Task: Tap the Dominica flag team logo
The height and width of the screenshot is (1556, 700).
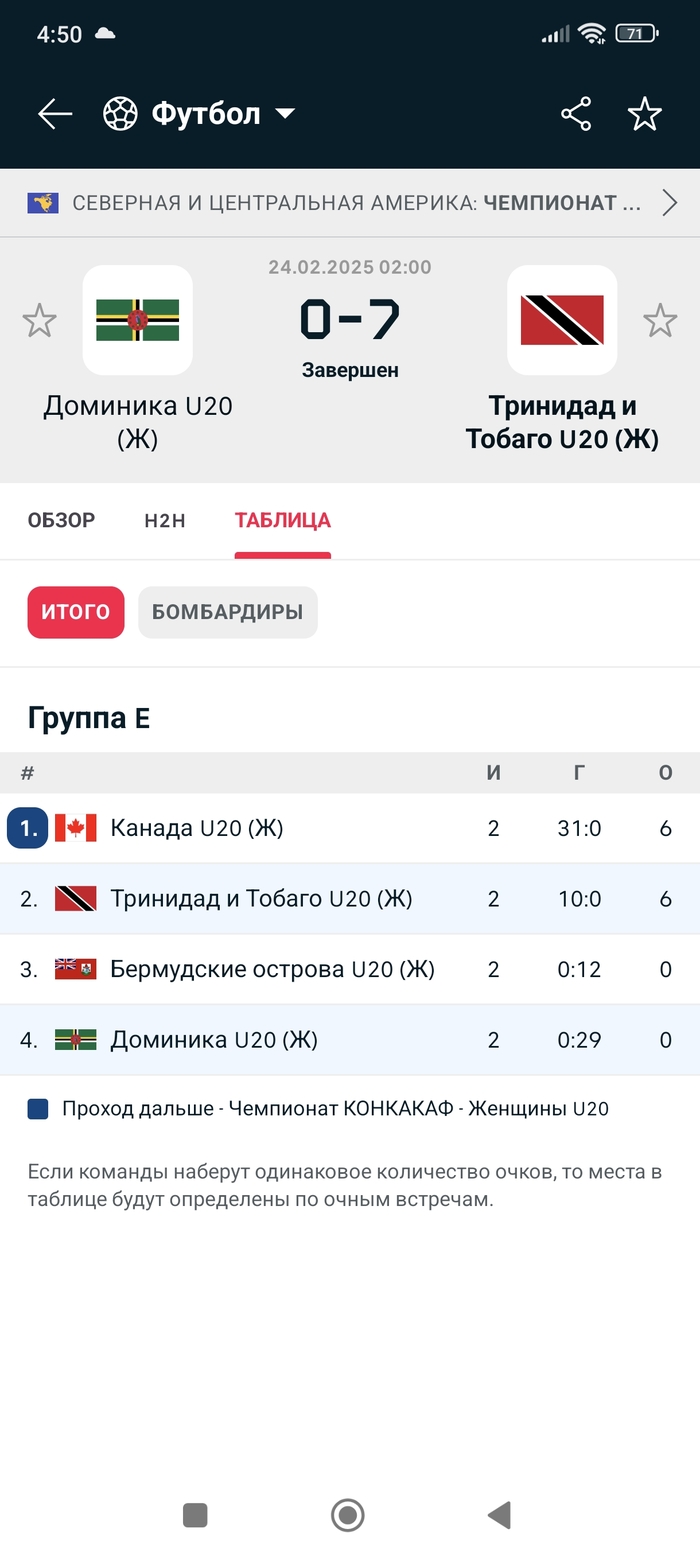Action: (x=138, y=320)
